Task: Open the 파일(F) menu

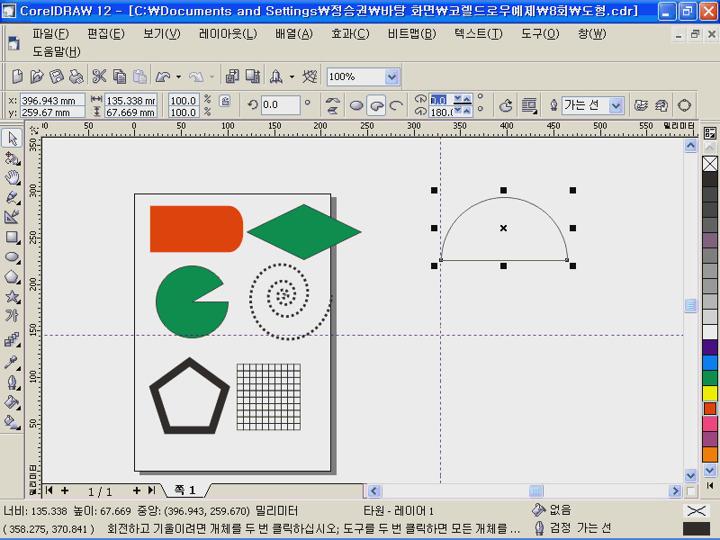Action: 51,34
